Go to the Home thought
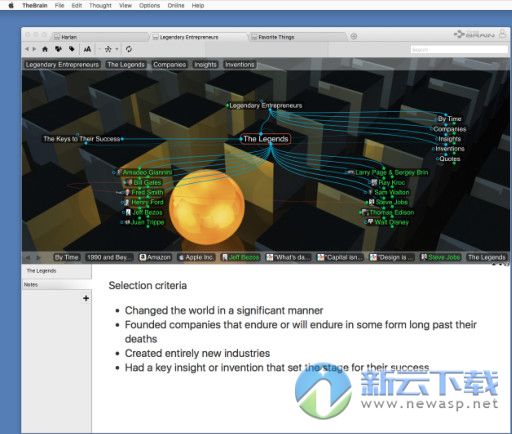The height and width of the screenshot is (434, 512). (45, 49)
